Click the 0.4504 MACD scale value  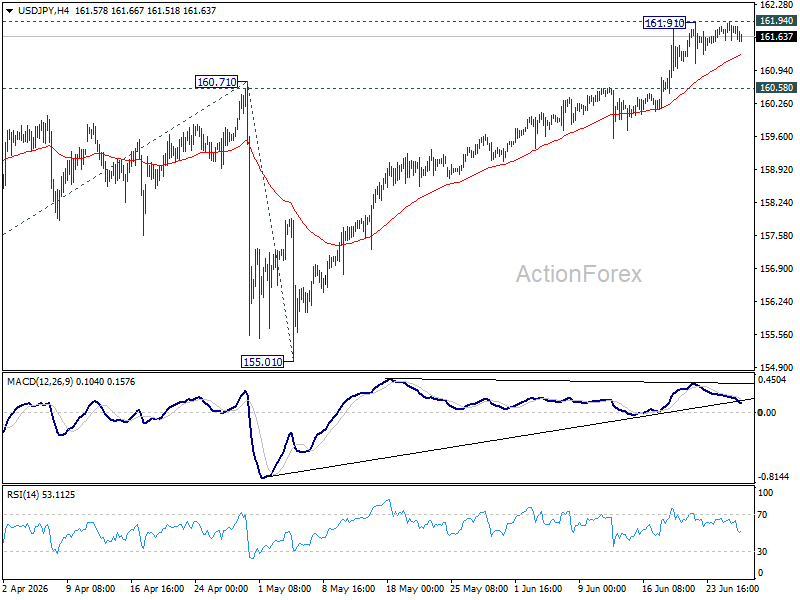pos(772,380)
